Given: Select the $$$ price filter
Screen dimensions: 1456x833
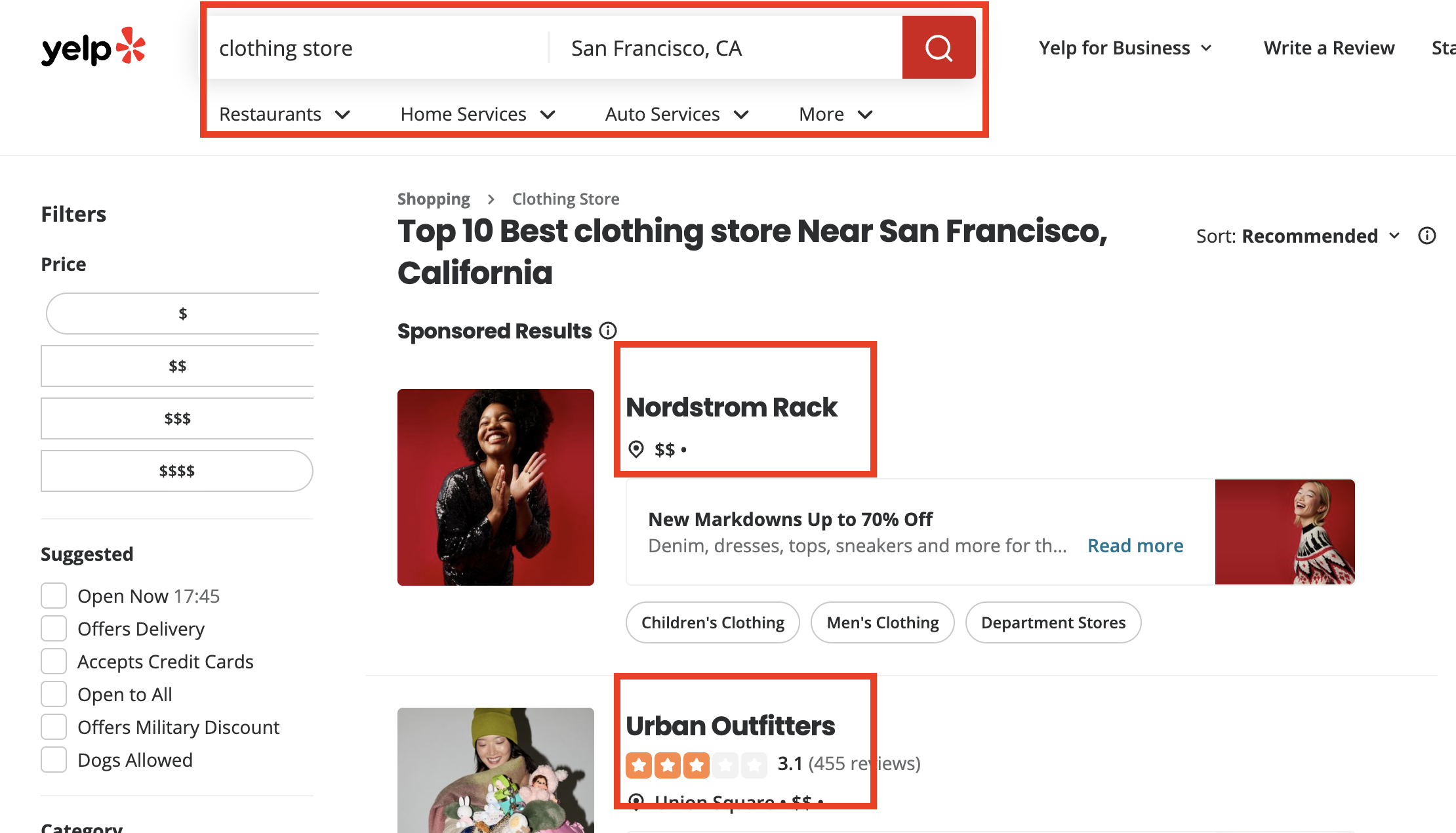Looking at the screenshot, I should 177,418.
